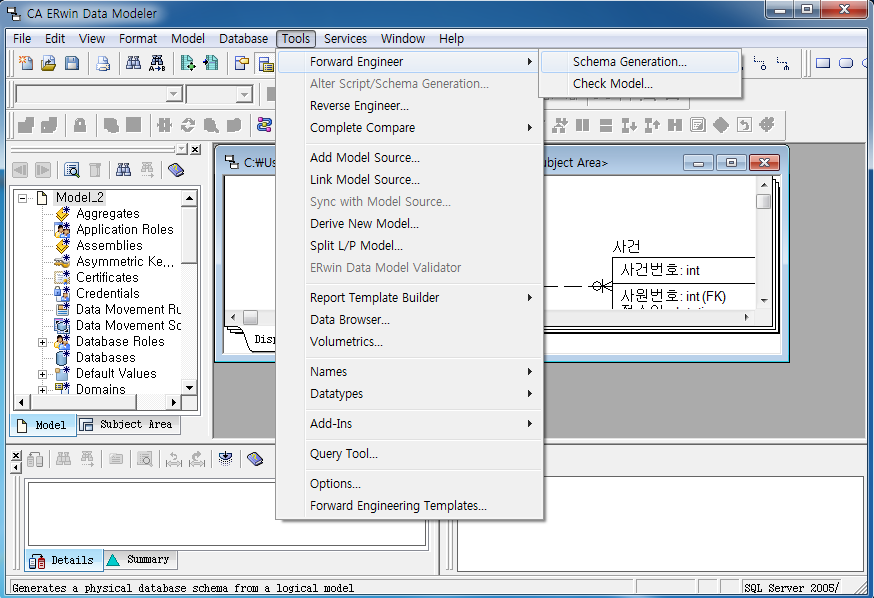Maximize the diagram child window
Image resolution: width=874 pixels, height=598 pixels.
[731, 163]
